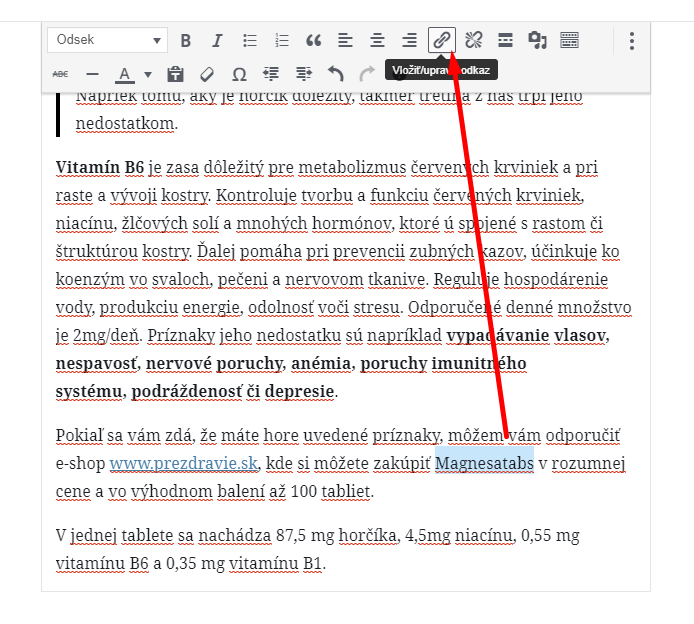
Task: Open the www.prezdravie.sk link
Action: click(x=185, y=463)
